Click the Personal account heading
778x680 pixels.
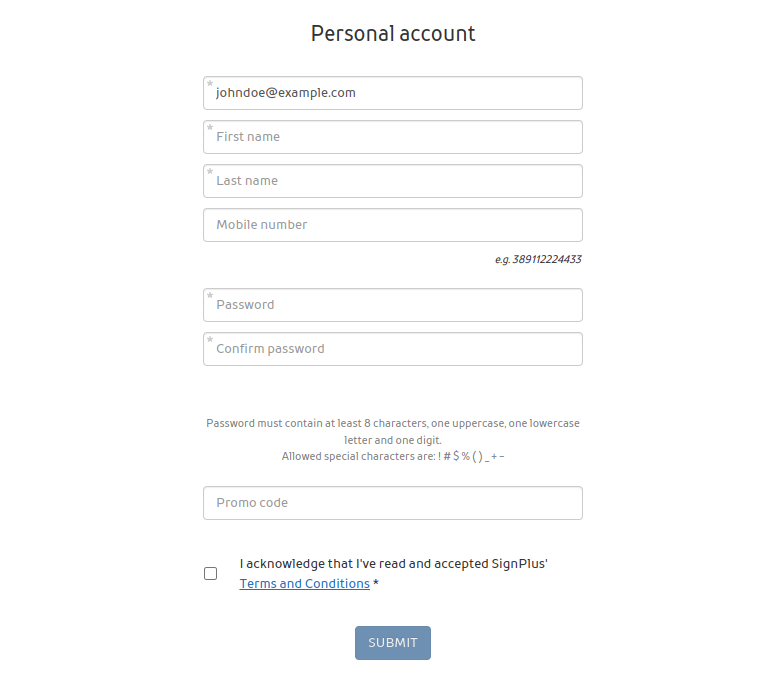coord(392,33)
